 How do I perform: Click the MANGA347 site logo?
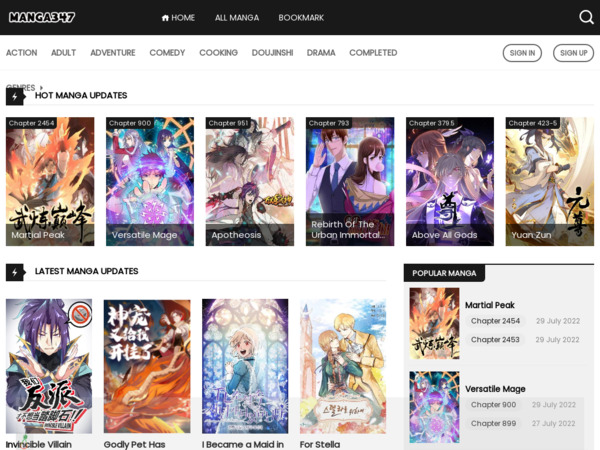[x=42, y=17]
